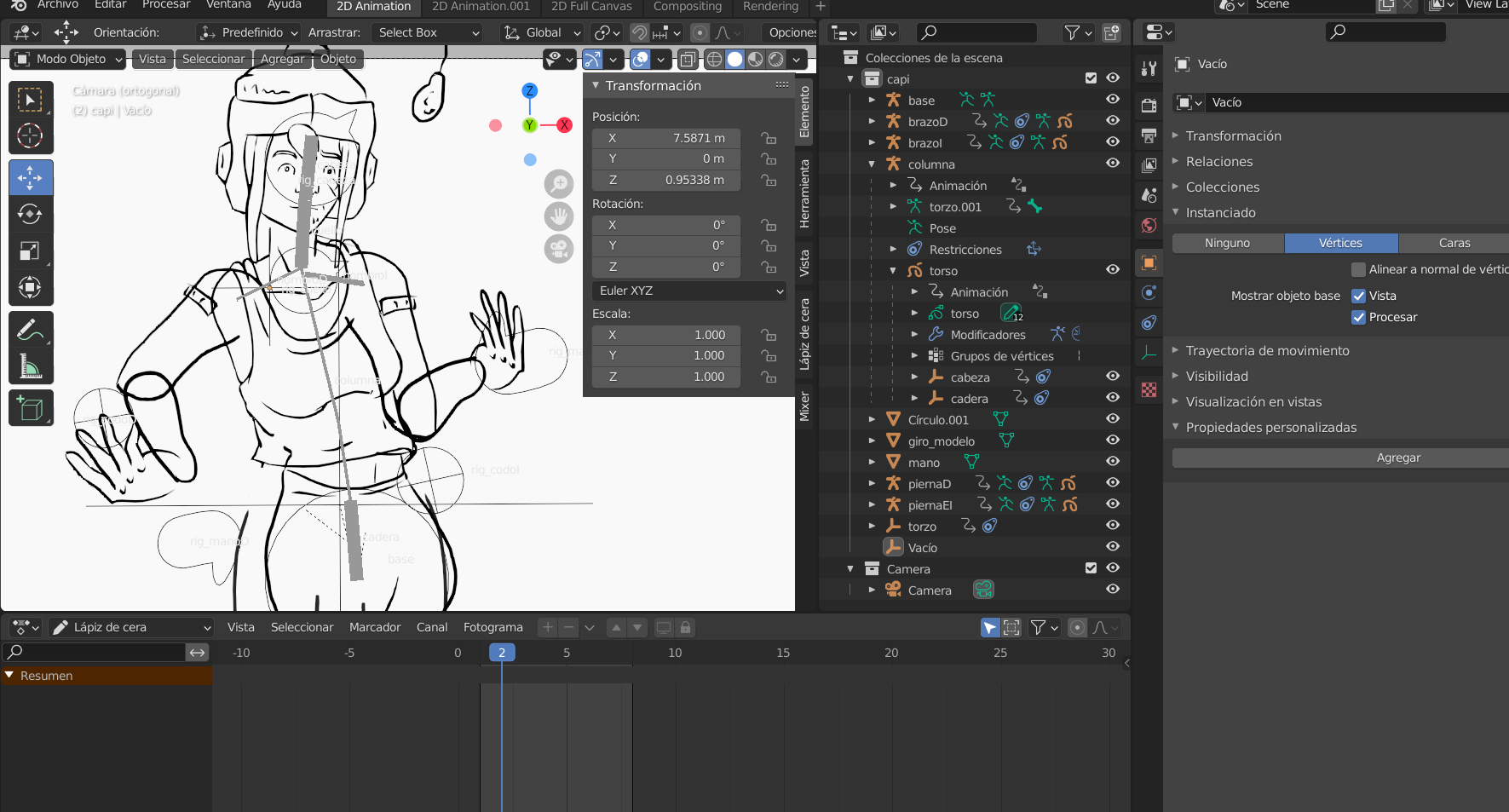Screen dimensions: 1509x812
Task: Expand the Trayectoria de movimiento panel
Action: coord(1267,350)
